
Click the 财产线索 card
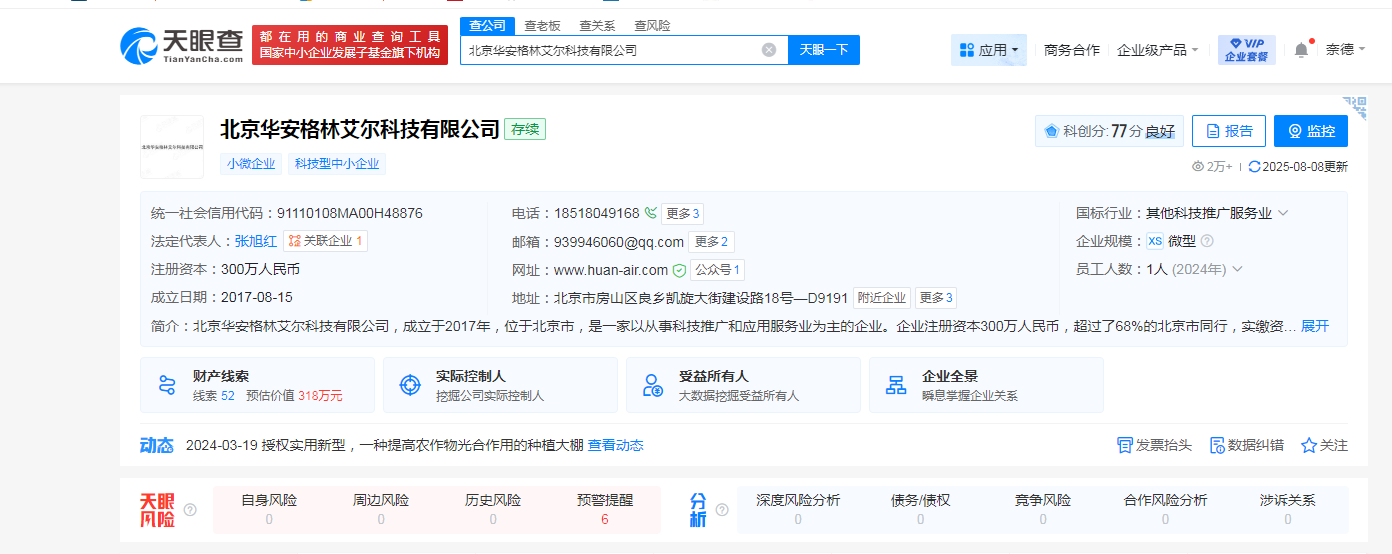(257, 385)
